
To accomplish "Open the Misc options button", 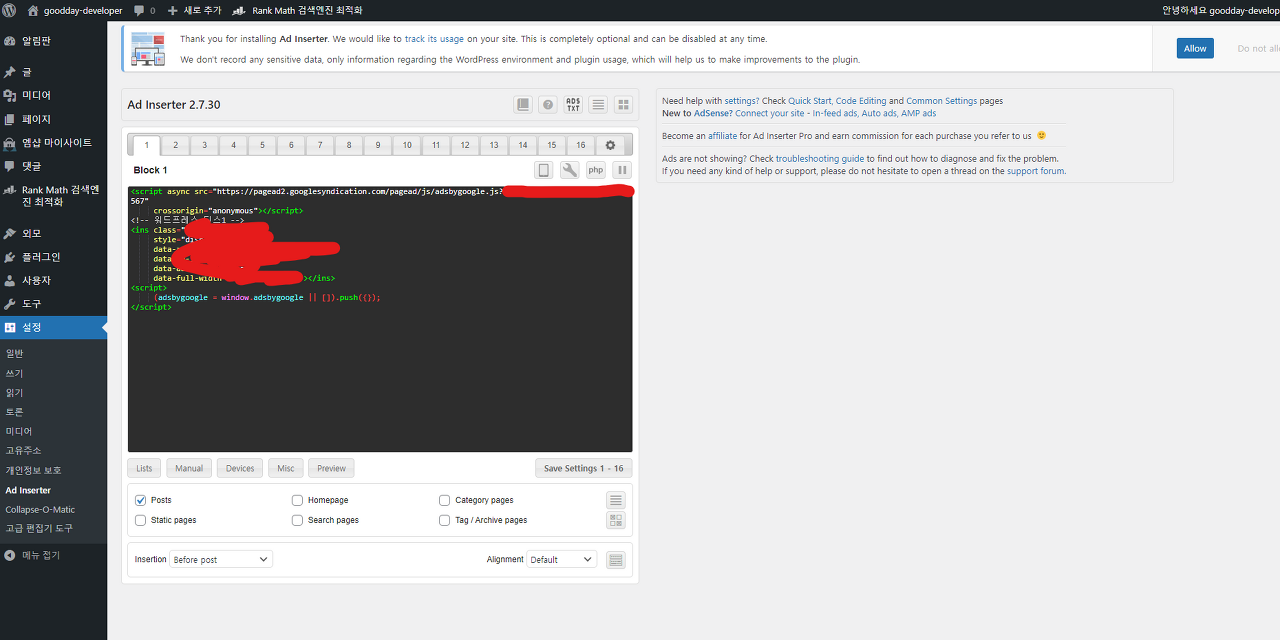I will (x=286, y=468).
